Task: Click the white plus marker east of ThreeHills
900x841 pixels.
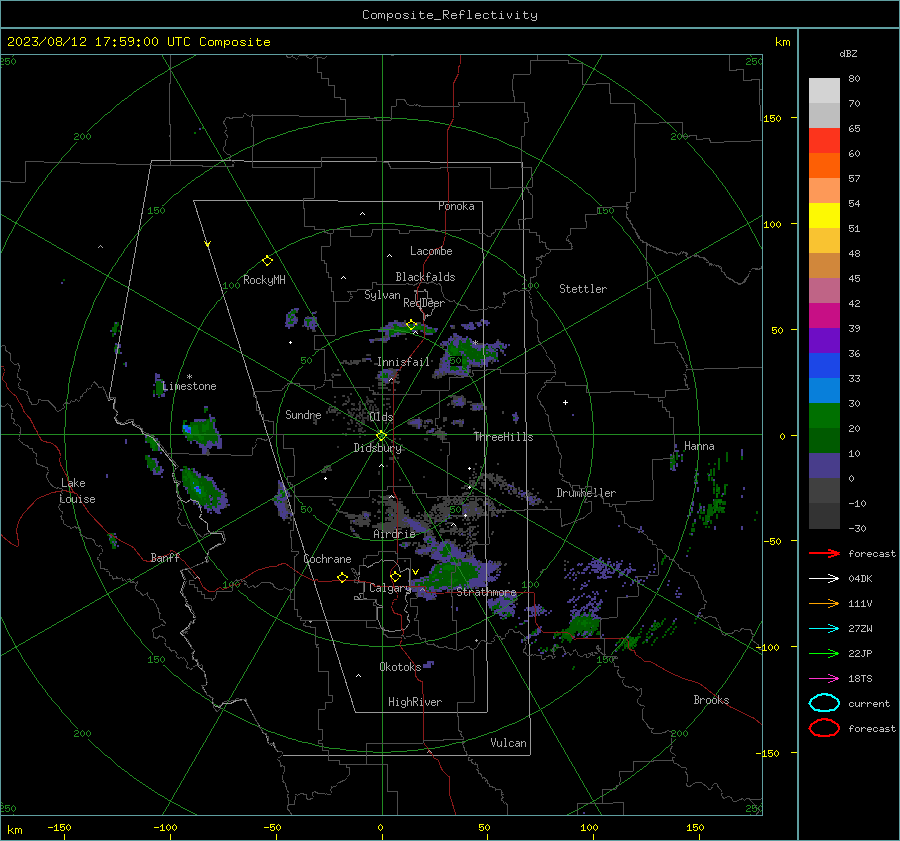Action: pos(565,402)
